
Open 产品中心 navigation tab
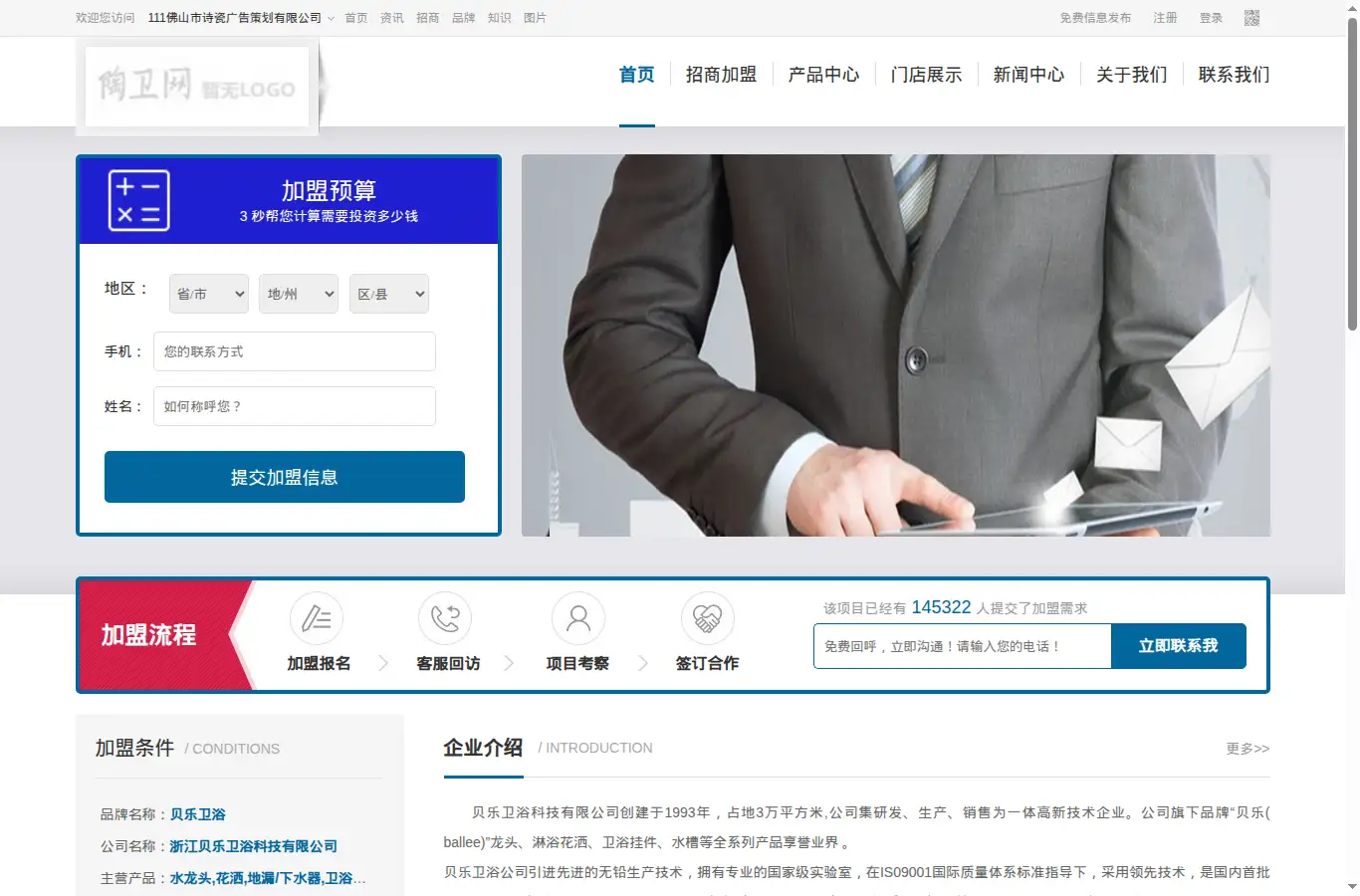pos(823,75)
